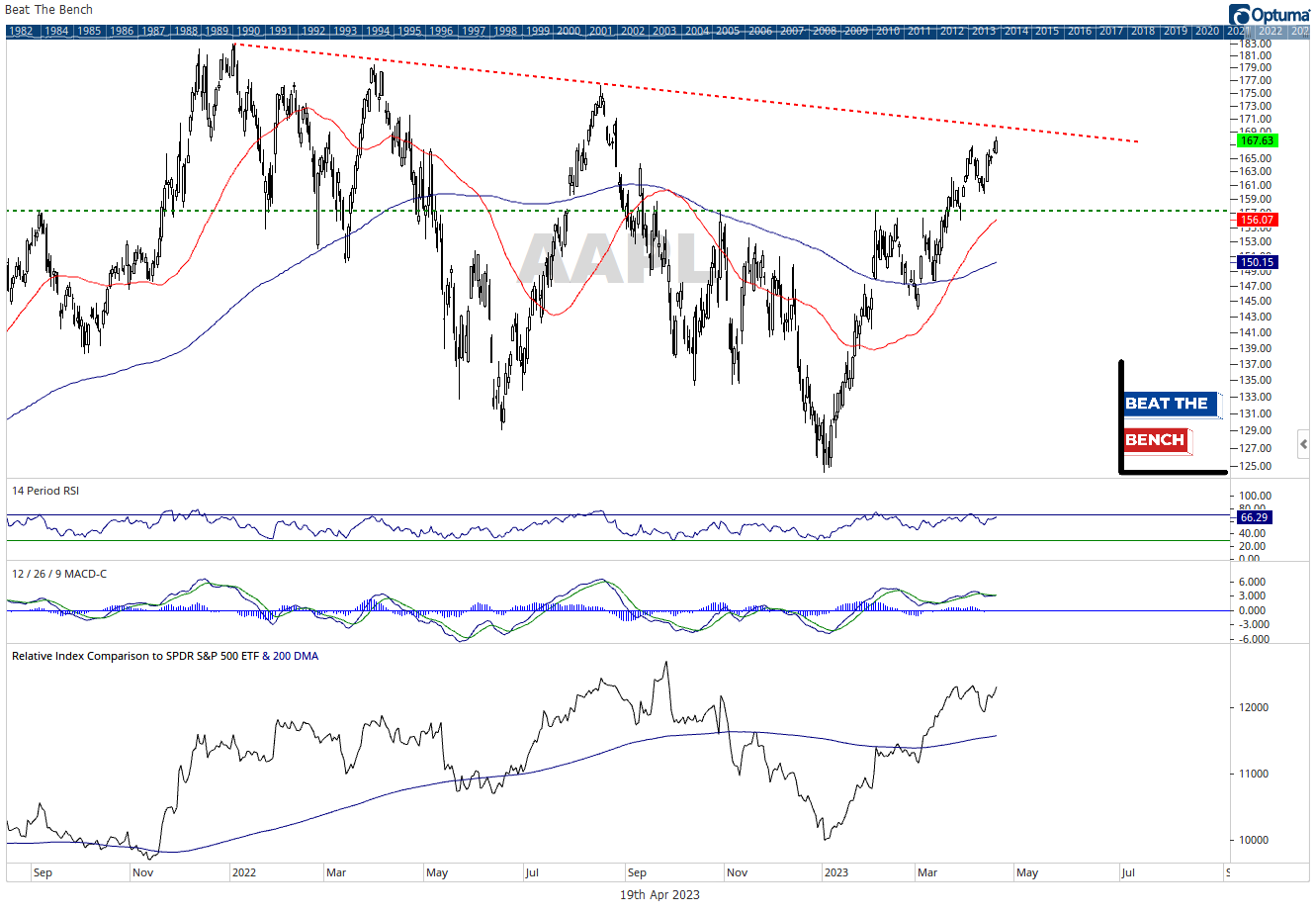Click the red 156.07 moving average tag
Screen dimensions: 1316x914
click(x=1257, y=220)
